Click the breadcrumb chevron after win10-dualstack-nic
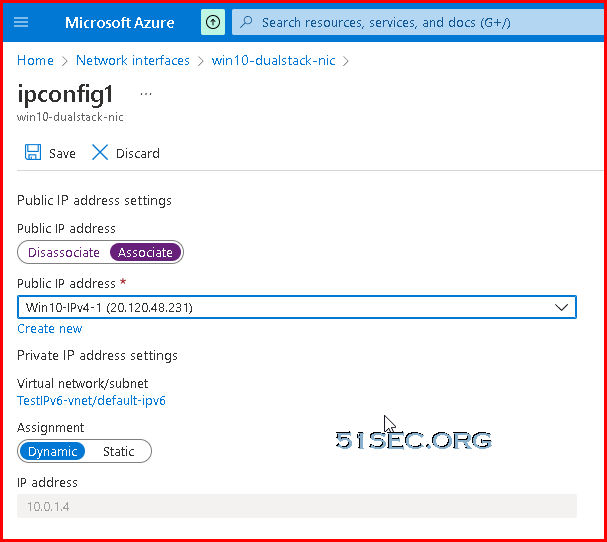Image resolution: width=607 pixels, height=542 pixels. (346, 61)
